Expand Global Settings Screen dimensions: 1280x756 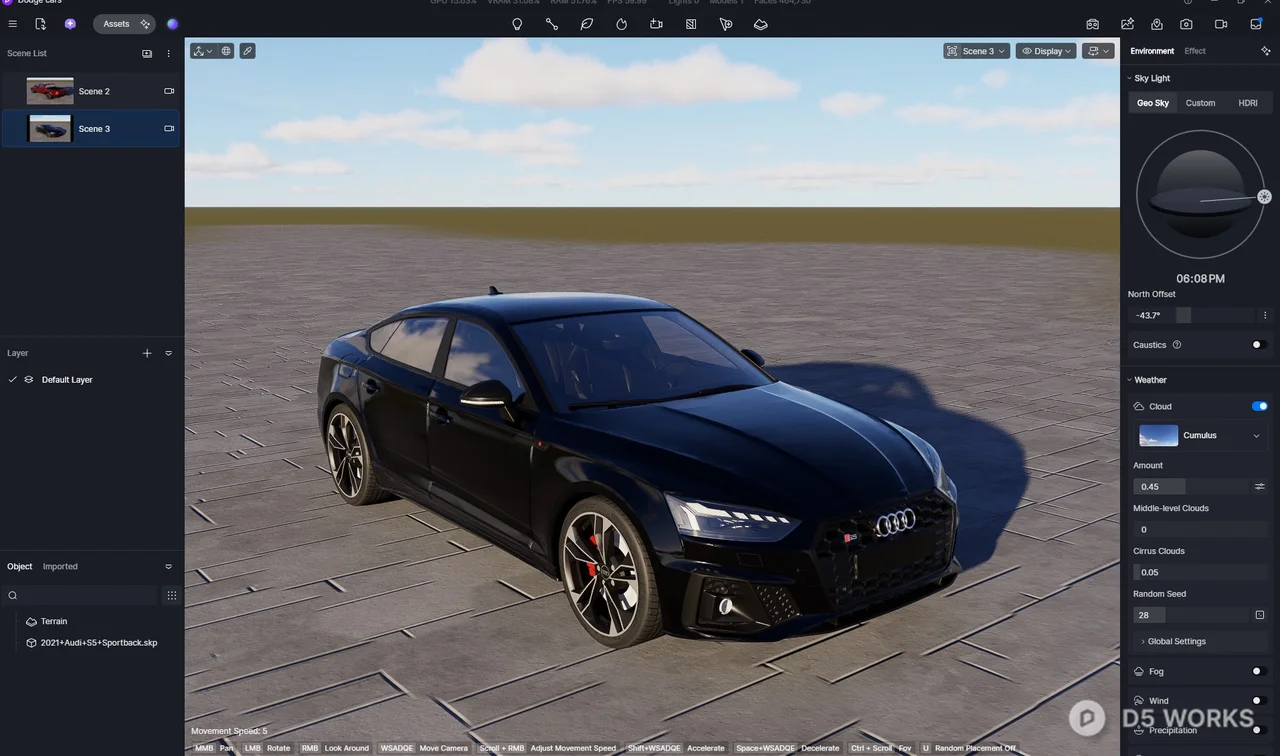[1199, 642]
